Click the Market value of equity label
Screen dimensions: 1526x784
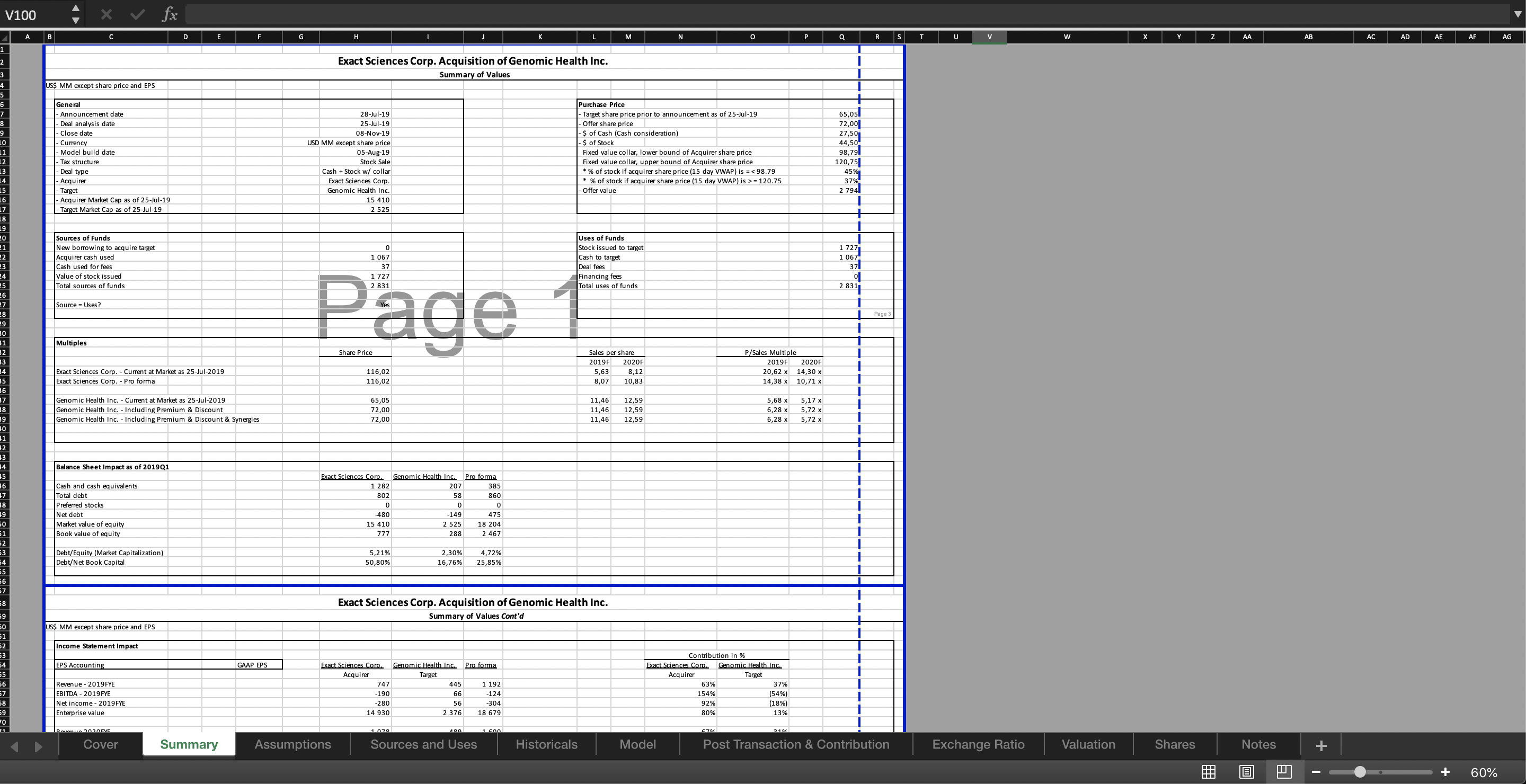[90, 524]
